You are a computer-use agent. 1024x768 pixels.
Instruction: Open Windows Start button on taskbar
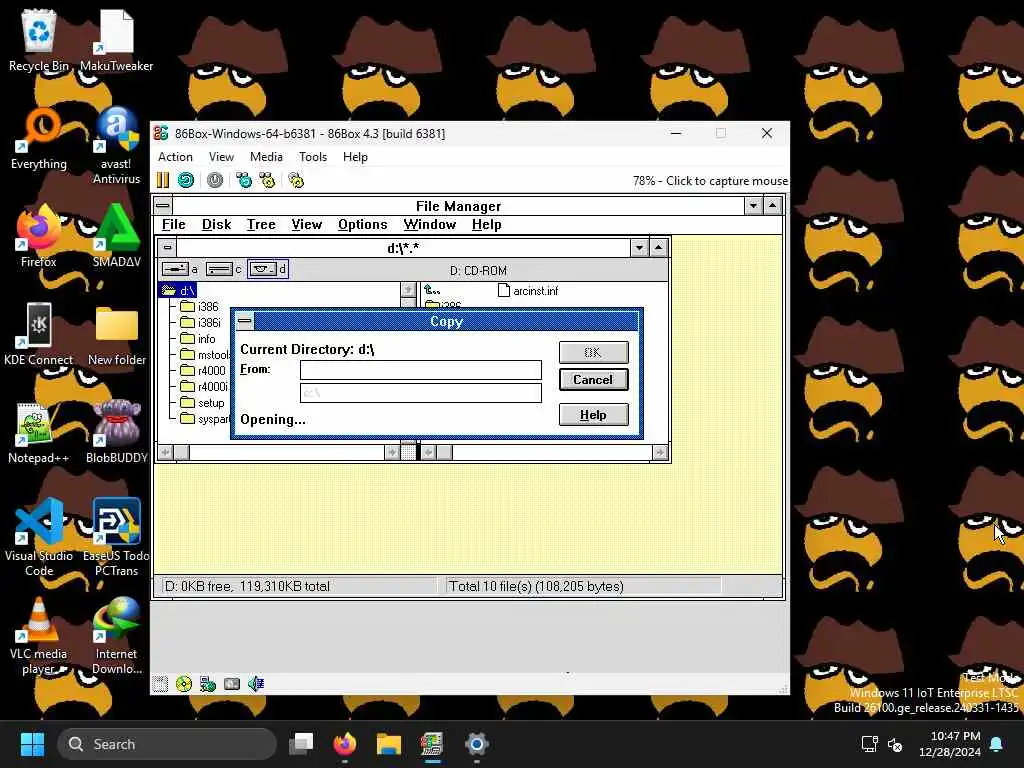click(32, 744)
